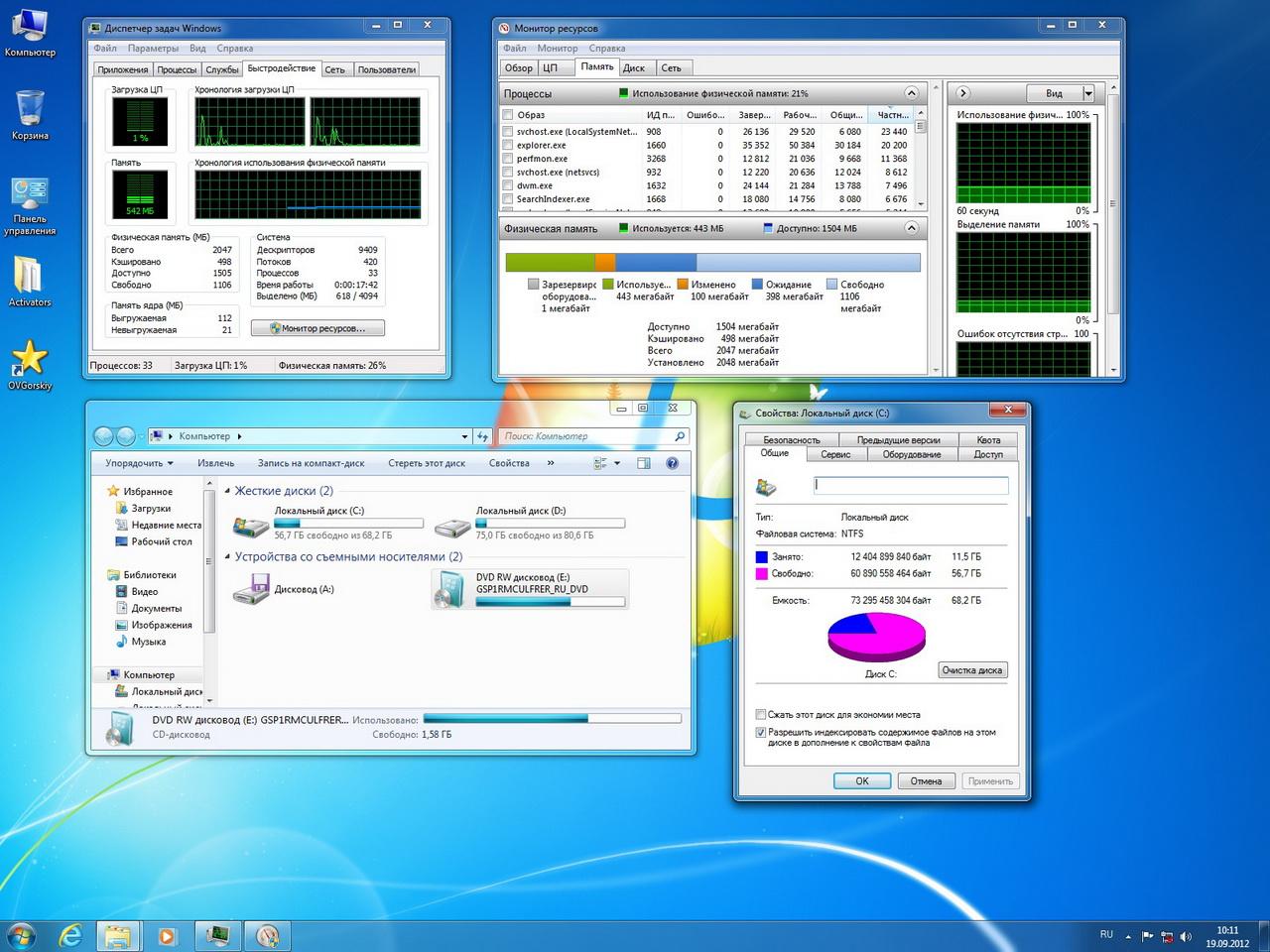This screenshot has width=1270, height=952.
Task: Collapse the Жесткие диски group
Action: point(227,491)
